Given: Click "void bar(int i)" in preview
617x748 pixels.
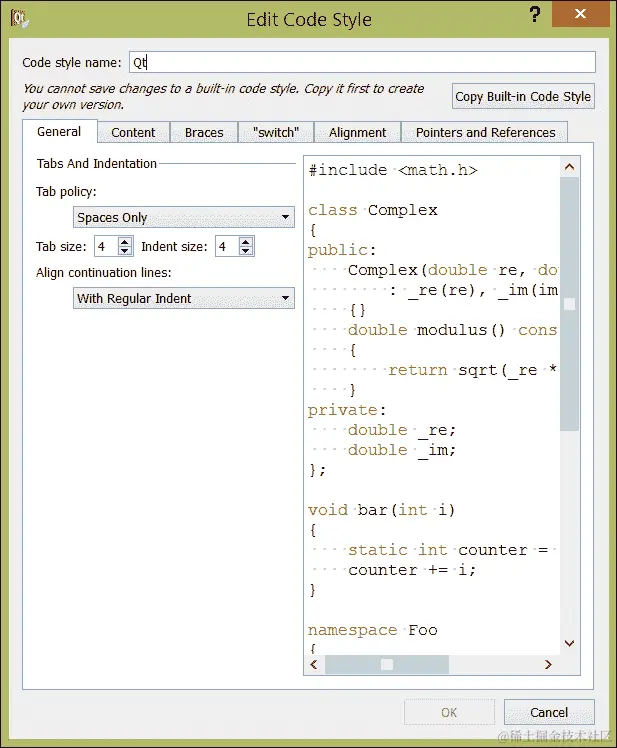Looking at the screenshot, I should click(382, 510).
